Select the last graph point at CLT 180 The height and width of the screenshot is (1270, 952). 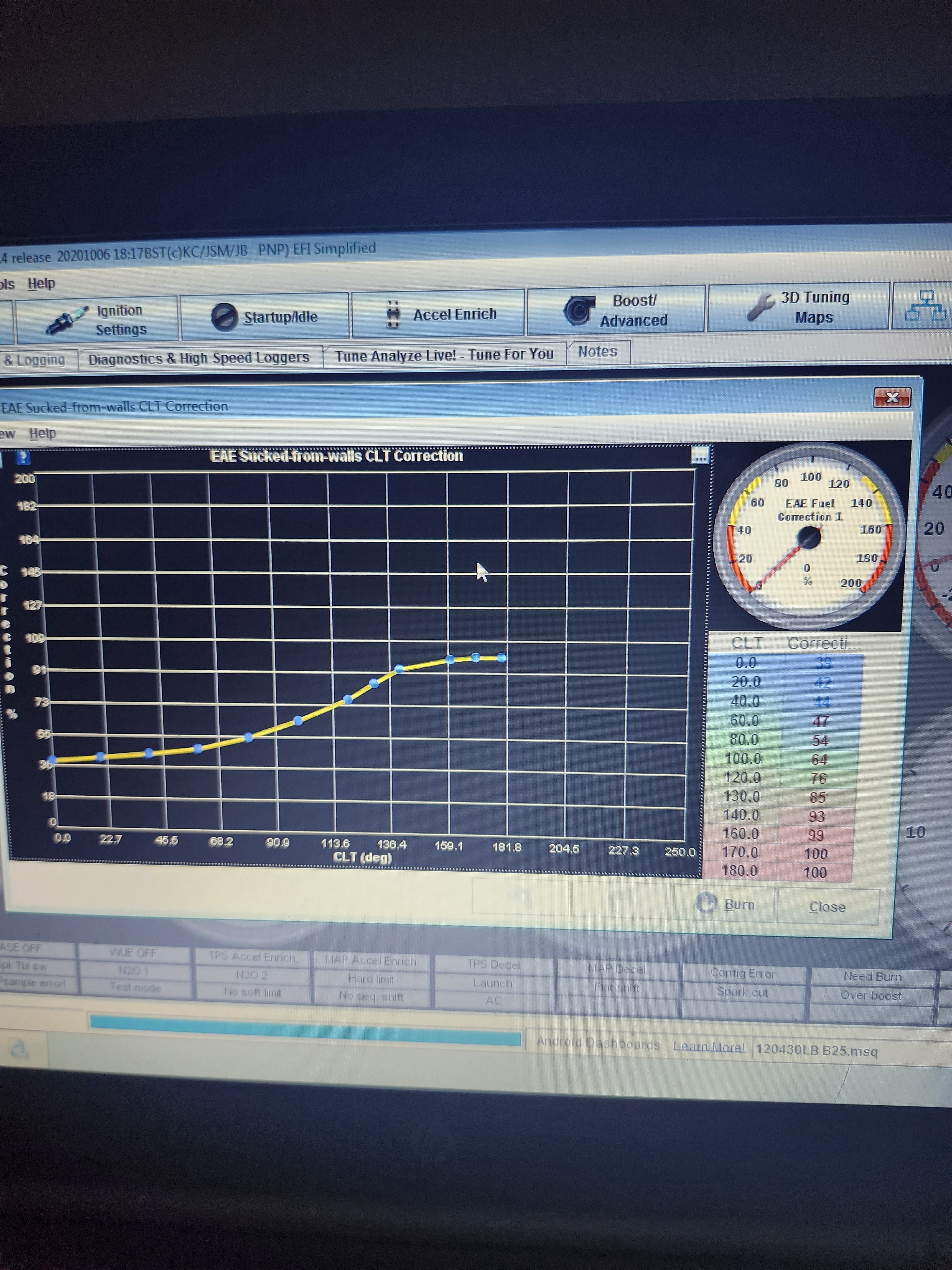[501, 658]
